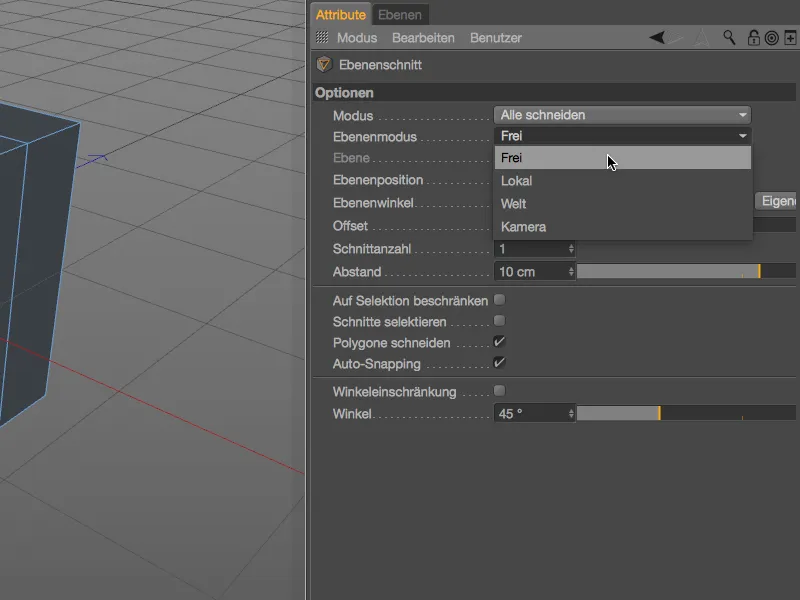
Task: Open new Attribute manager with plus icon
Action: (x=790, y=38)
